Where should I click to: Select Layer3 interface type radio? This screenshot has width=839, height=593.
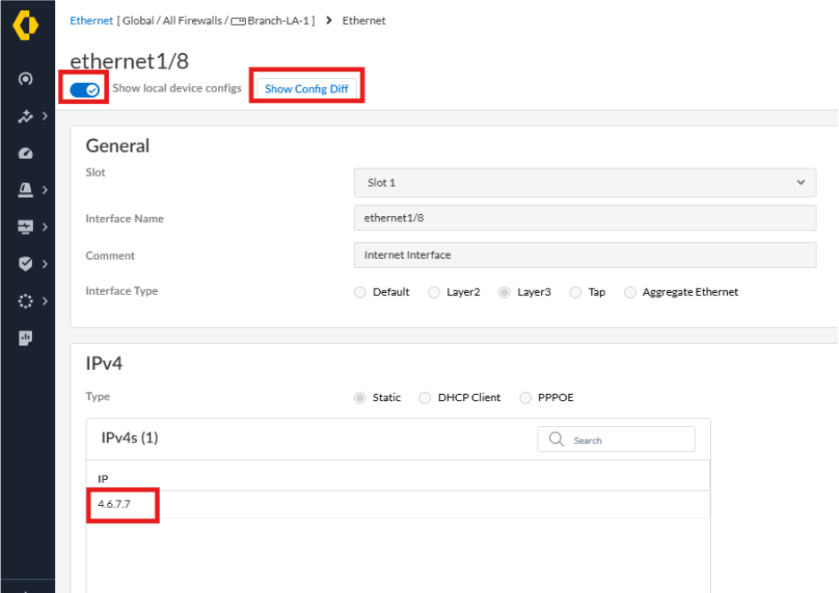click(504, 292)
